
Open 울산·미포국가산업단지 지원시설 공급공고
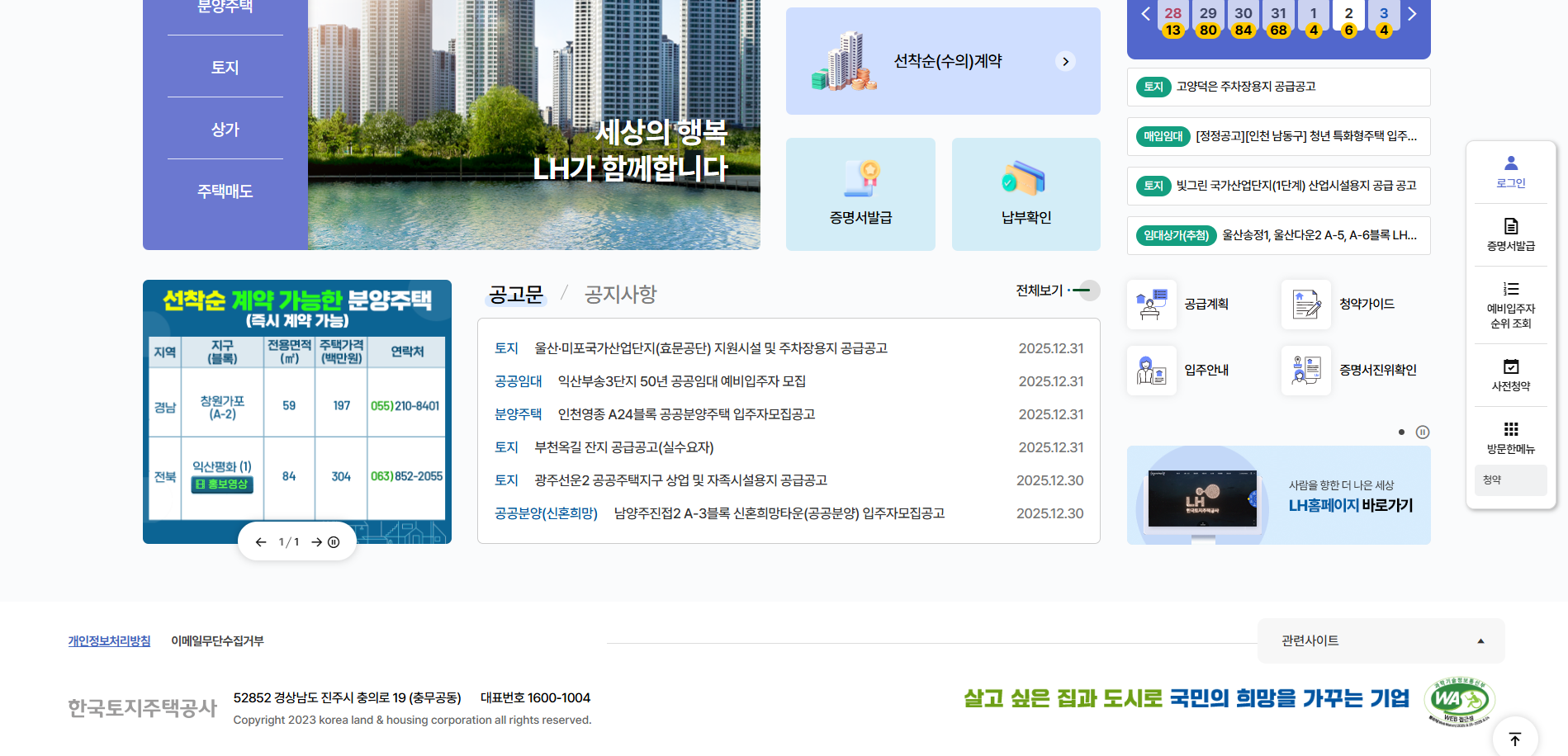pos(711,348)
